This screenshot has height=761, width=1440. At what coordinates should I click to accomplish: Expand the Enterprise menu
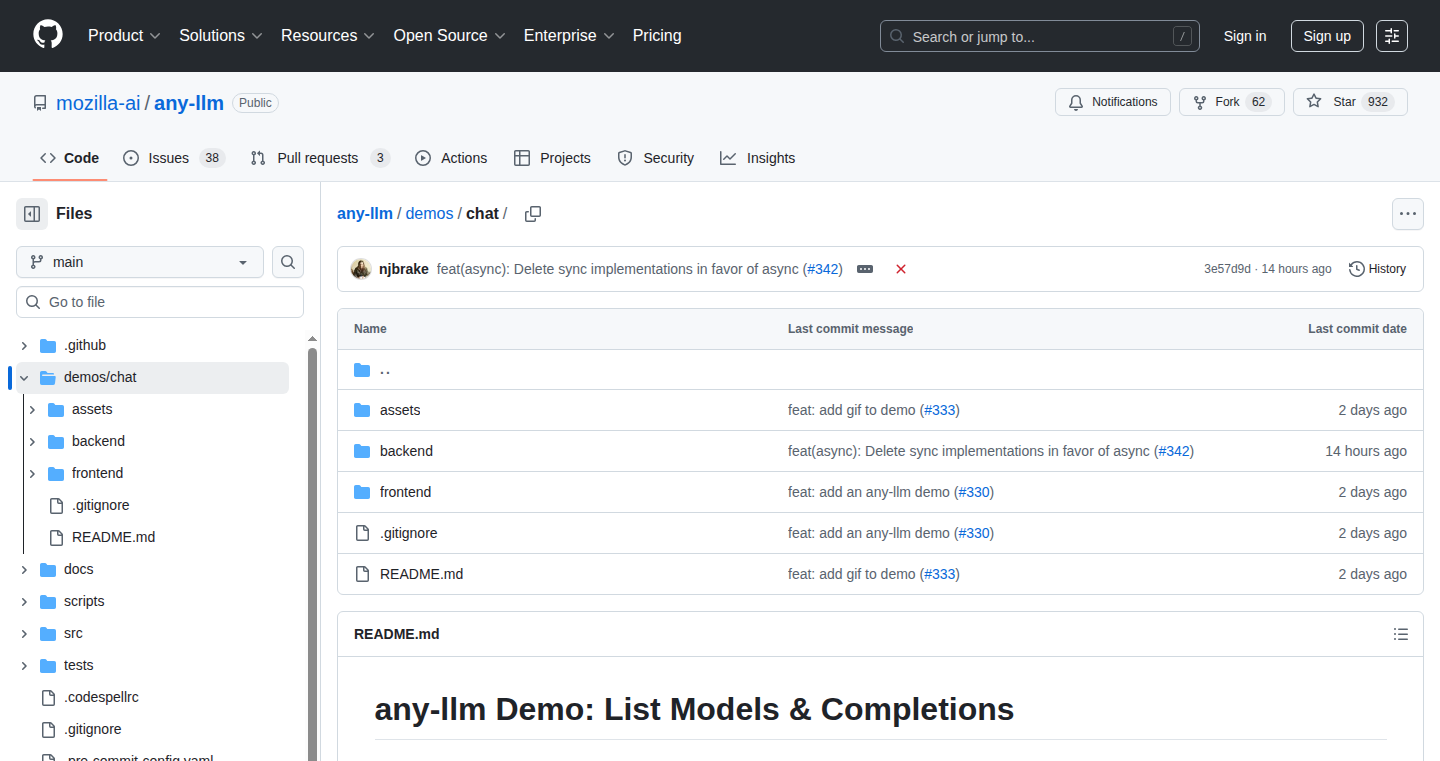(x=569, y=36)
